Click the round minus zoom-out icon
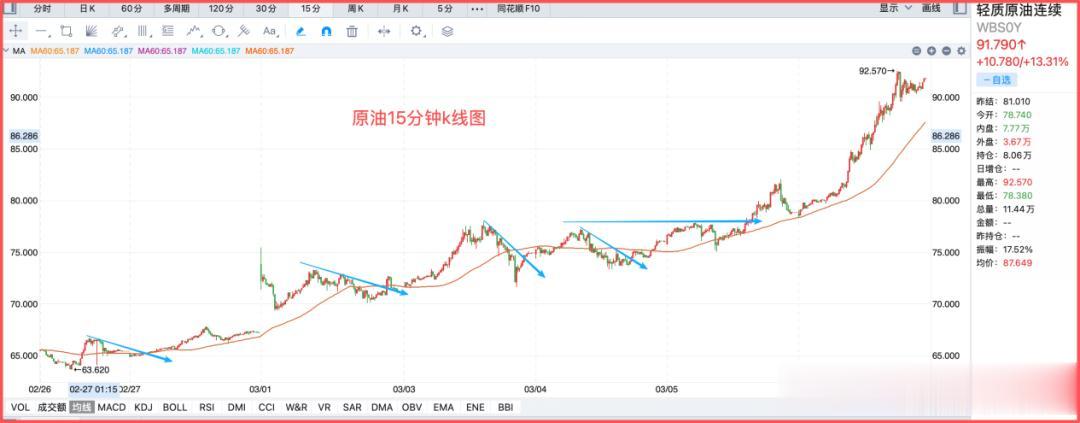This screenshot has width=1080, height=423. [x=946, y=51]
